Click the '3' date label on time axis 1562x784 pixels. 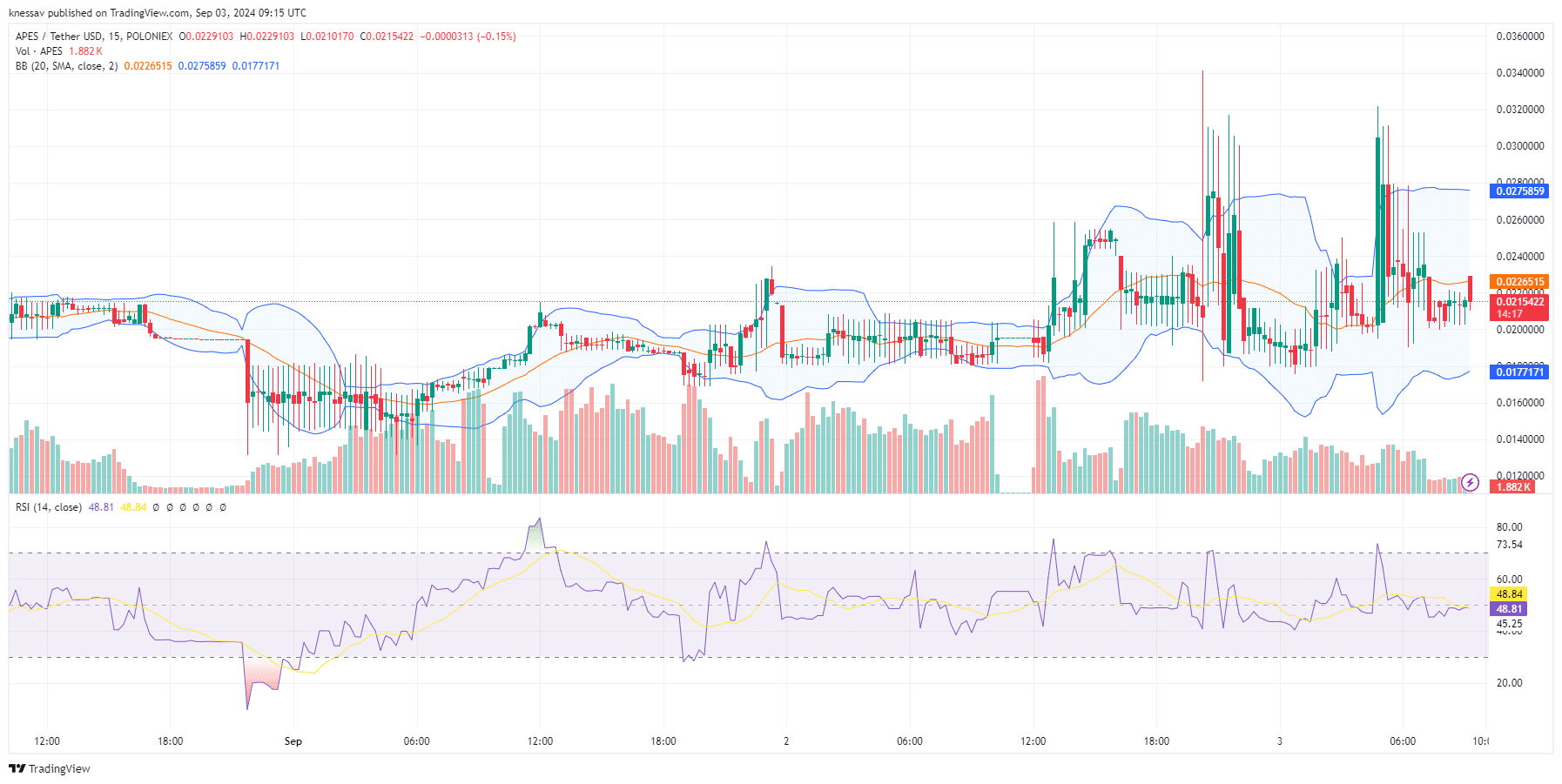[1279, 741]
